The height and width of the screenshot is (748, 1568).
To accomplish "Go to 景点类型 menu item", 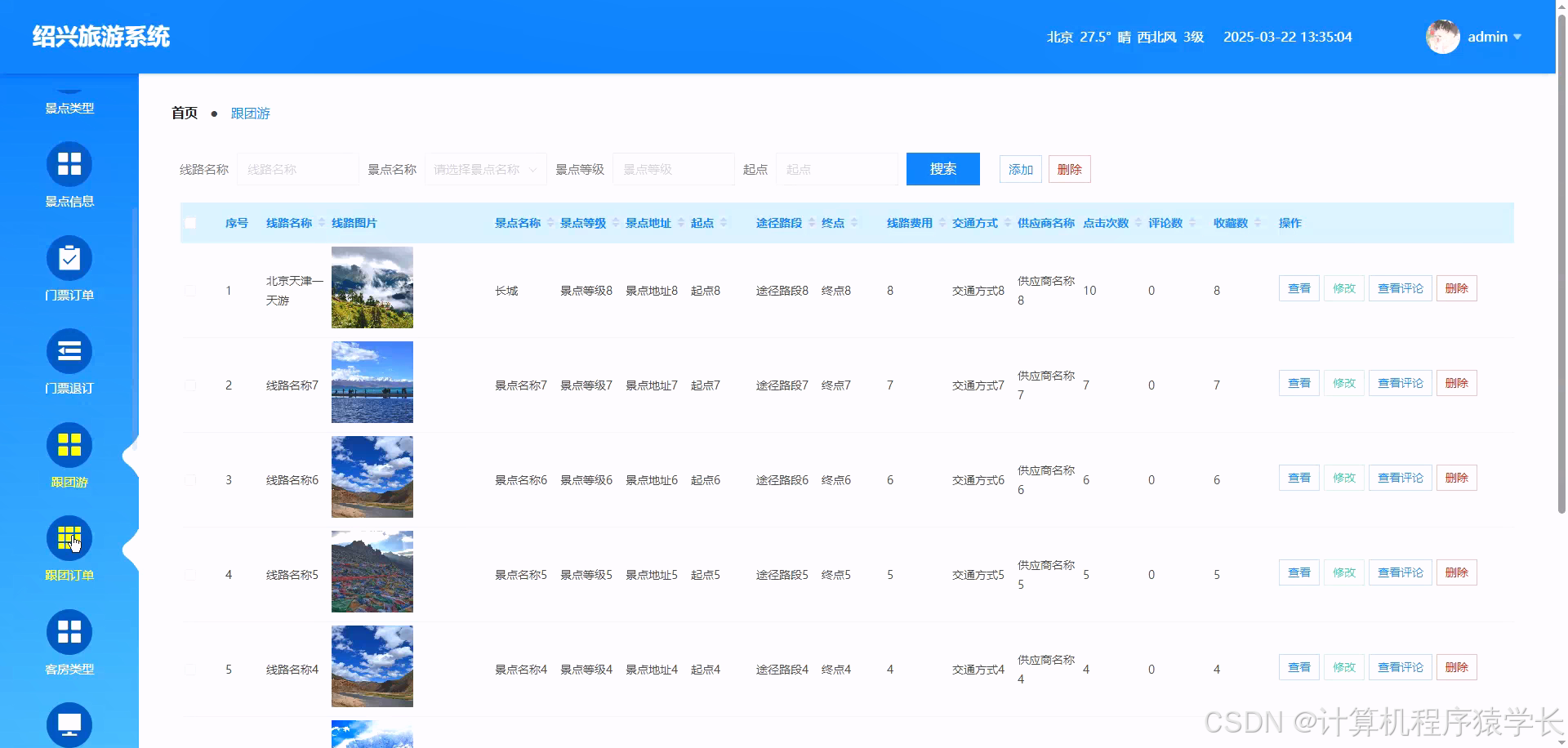I will (69, 108).
